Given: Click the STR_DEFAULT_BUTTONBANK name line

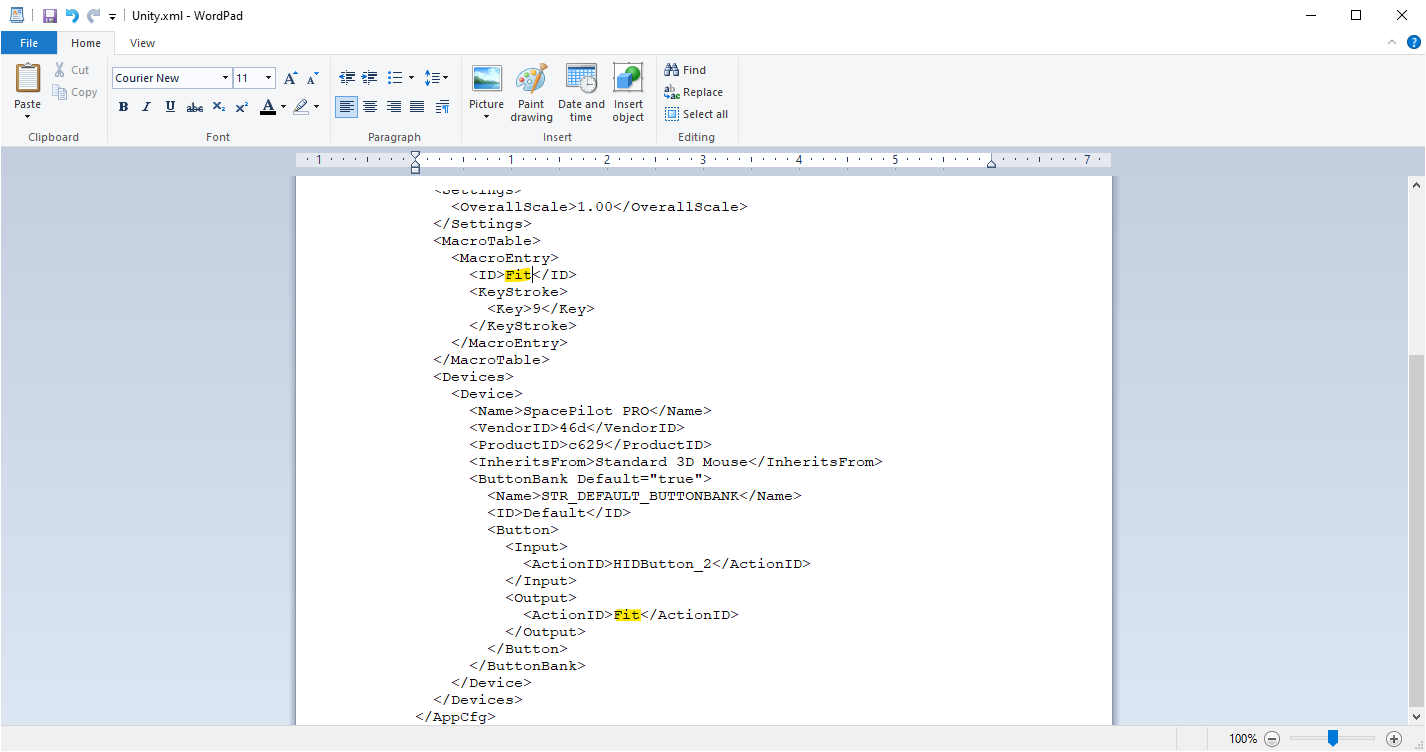Looking at the screenshot, I should tap(644, 496).
